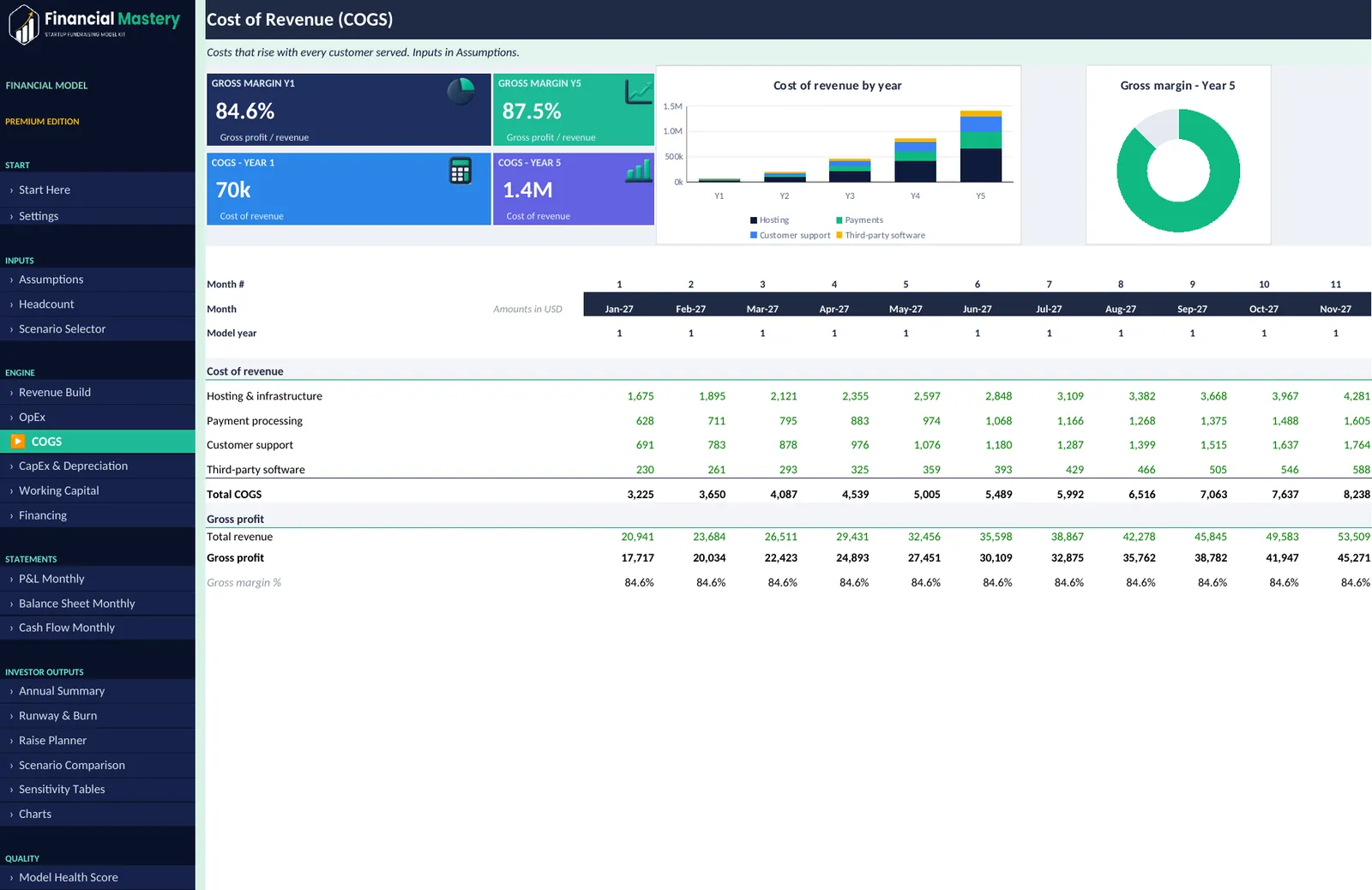Open CapEx & Depreciation sheet
The height and width of the screenshot is (890, 1372).
coord(98,466)
